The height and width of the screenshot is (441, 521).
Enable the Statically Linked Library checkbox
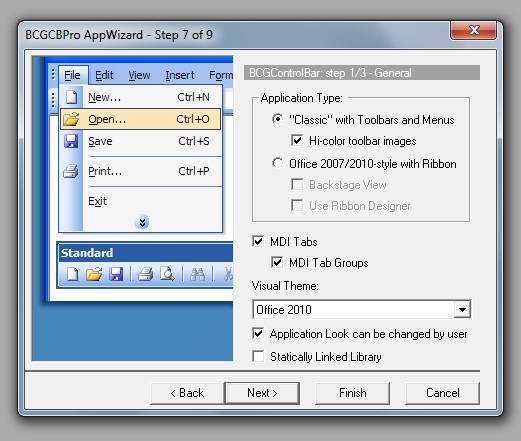(x=258, y=356)
